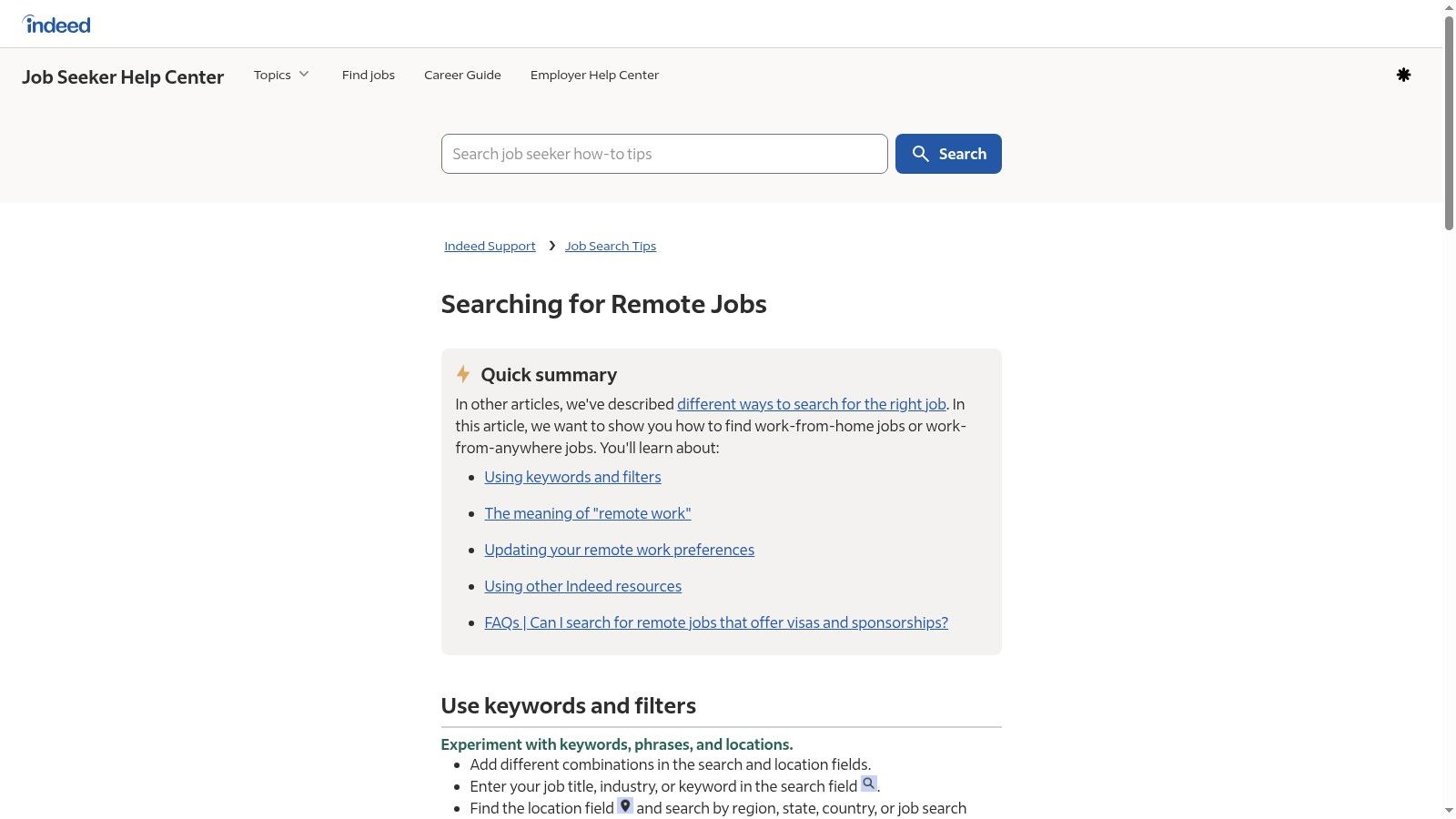Click the chevron beside Topics
The height and width of the screenshot is (819, 1456).
(x=304, y=75)
